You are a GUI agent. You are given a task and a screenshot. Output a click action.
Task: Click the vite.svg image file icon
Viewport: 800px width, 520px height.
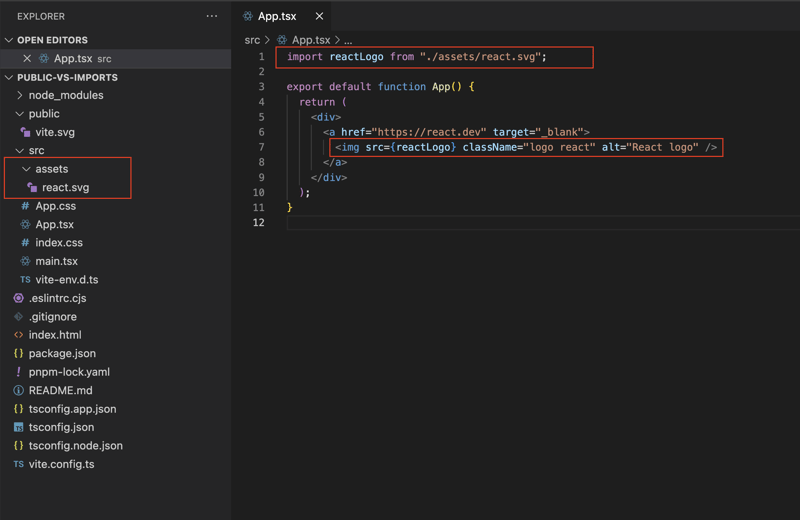tap(25, 132)
